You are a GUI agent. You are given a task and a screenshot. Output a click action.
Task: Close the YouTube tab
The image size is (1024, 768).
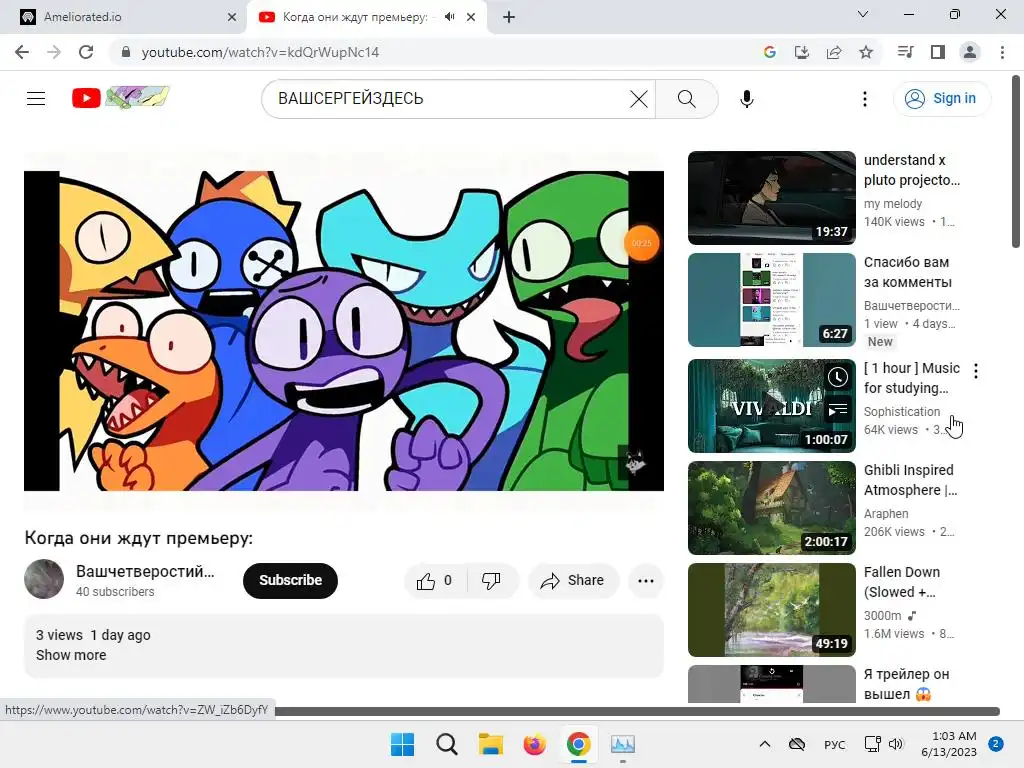[471, 17]
